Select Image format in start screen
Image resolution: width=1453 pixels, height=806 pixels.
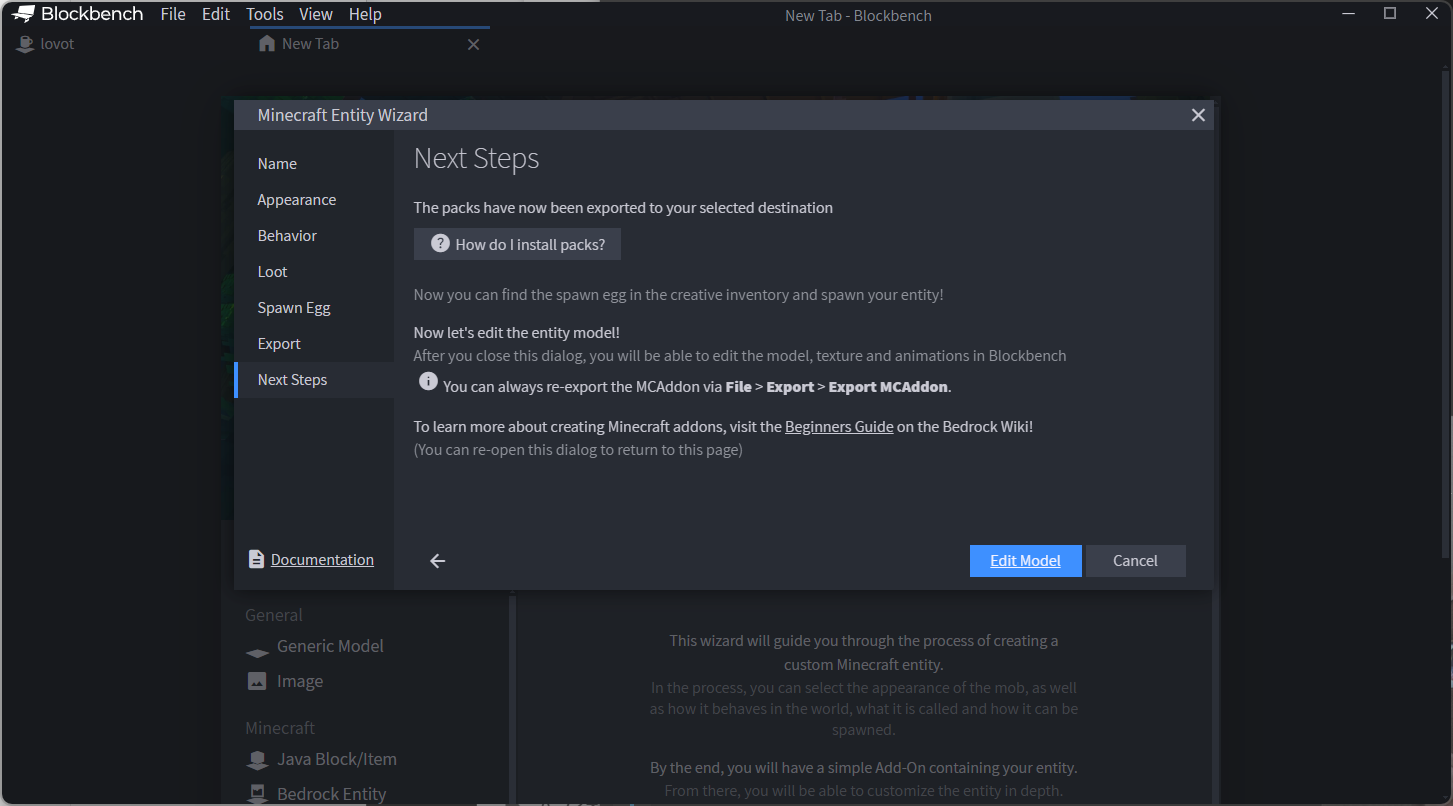point(300,681)
